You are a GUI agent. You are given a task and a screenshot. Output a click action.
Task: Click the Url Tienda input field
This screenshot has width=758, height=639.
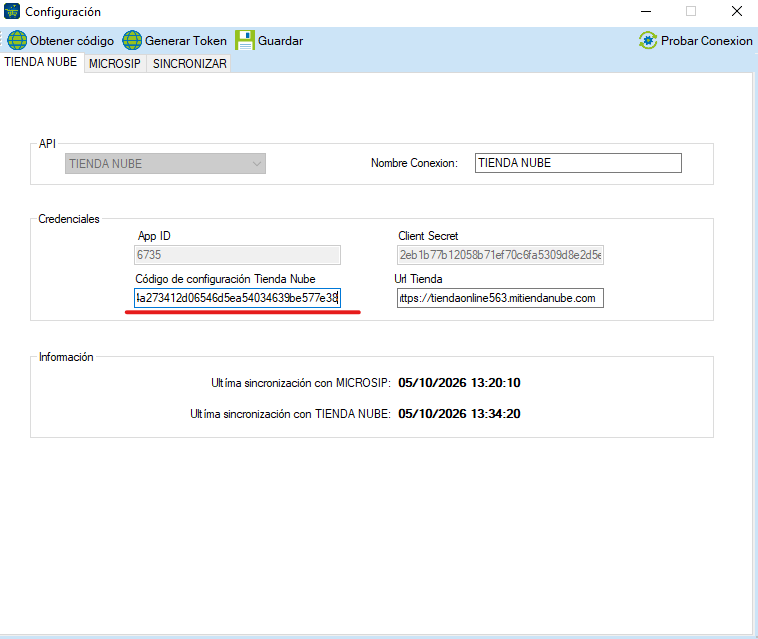pos(500,298)
